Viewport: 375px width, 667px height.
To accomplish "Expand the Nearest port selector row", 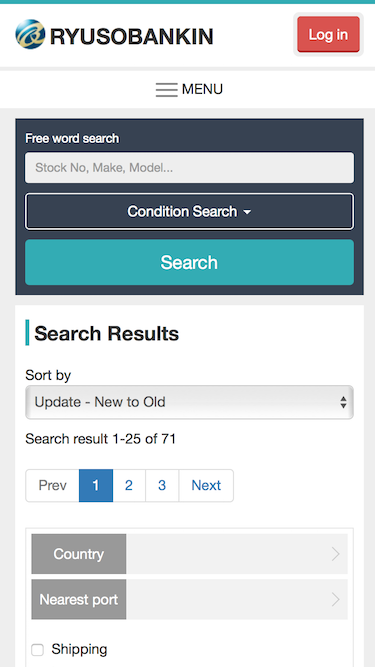I will 190,599.
